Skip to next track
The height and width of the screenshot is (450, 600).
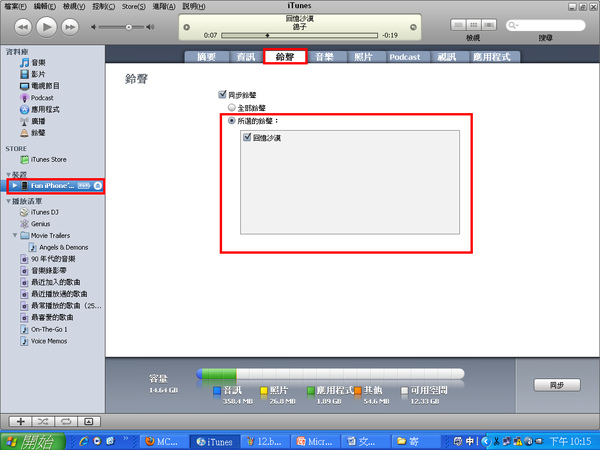(70, 27)
